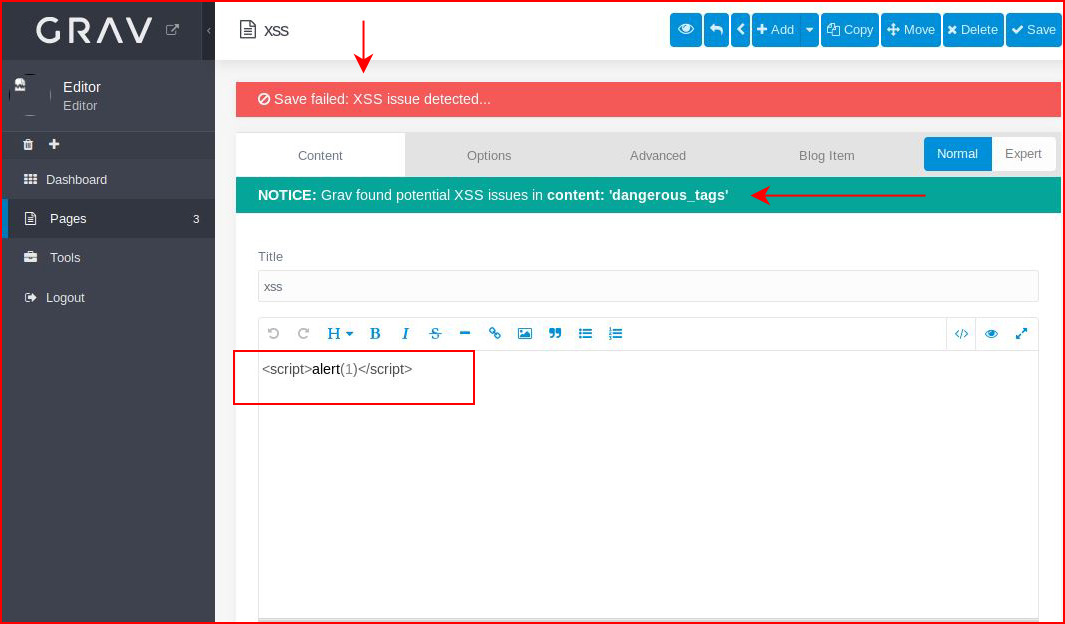The height and width of the screenshot is (624, 1065).
Task: Insert a blockquote
Action: coord(555,333)
